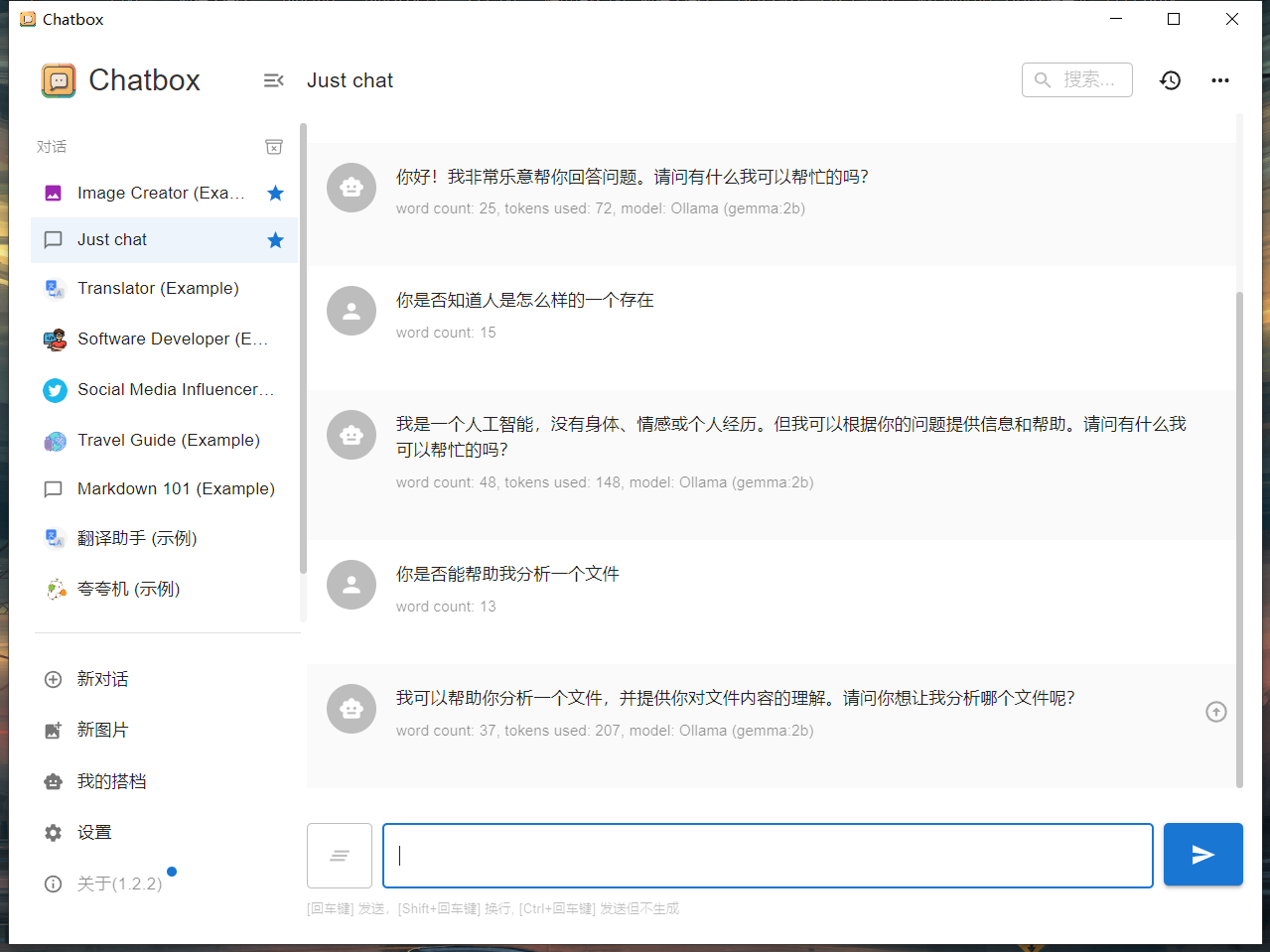Click the clear conversations archive icon
The image size is (1270, 952).
click(274, 147)
